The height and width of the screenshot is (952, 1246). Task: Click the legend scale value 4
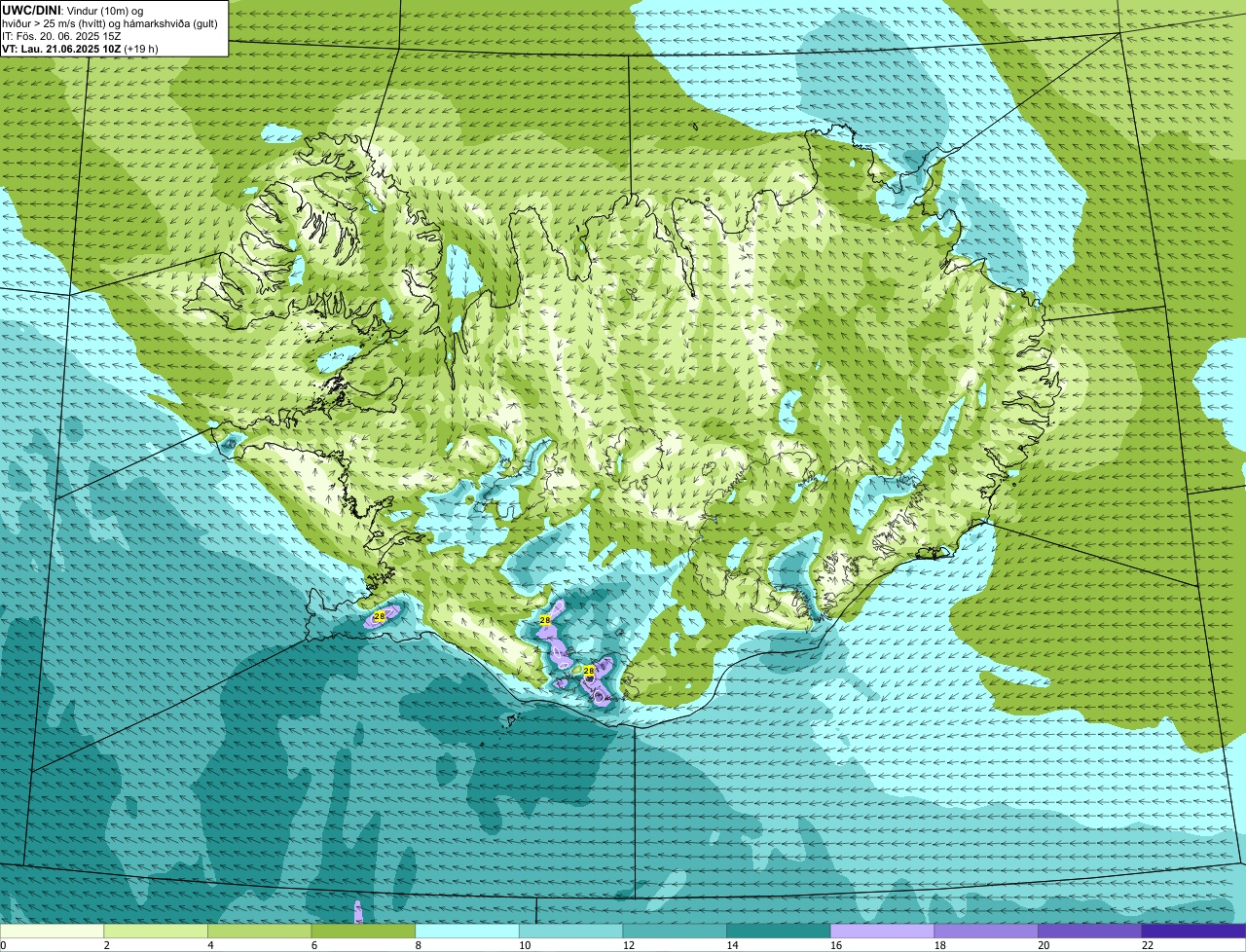click(x=210, y=945)
